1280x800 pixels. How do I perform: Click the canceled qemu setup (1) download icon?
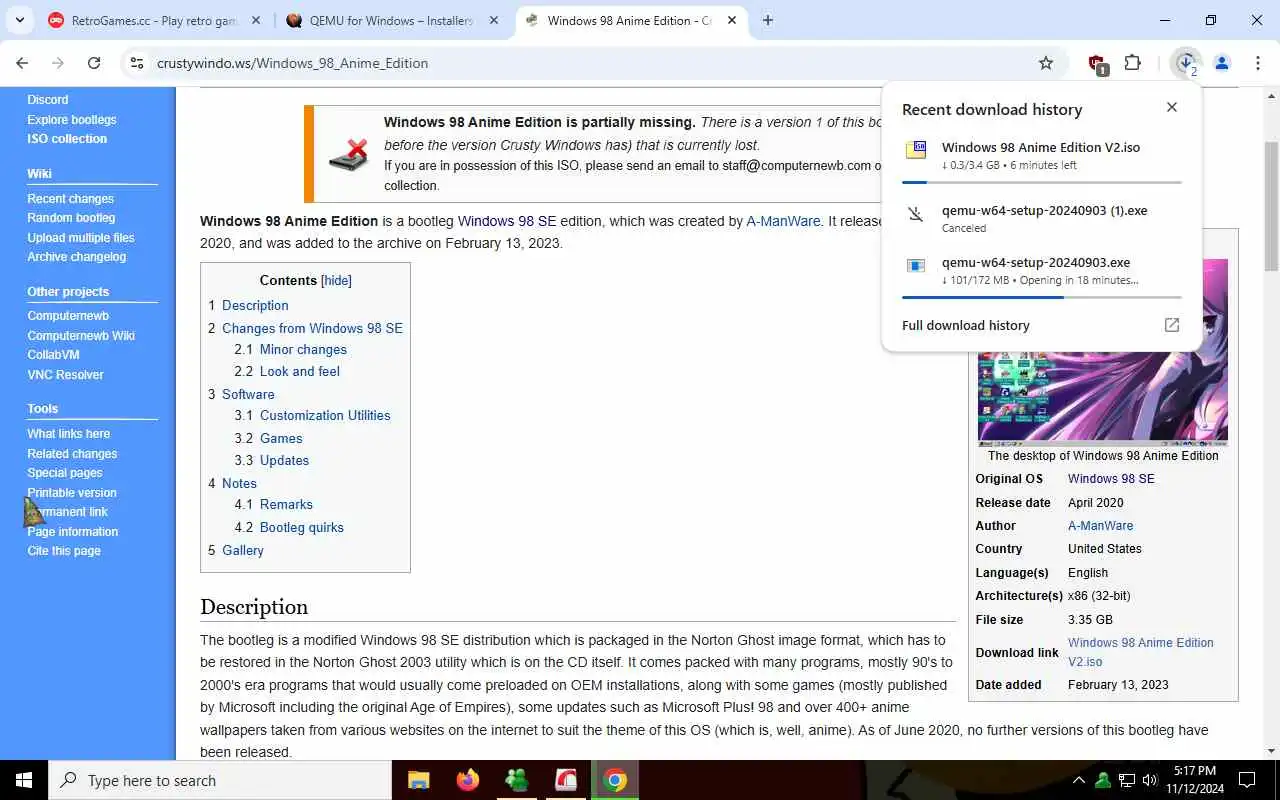click(x=915, y=214)
